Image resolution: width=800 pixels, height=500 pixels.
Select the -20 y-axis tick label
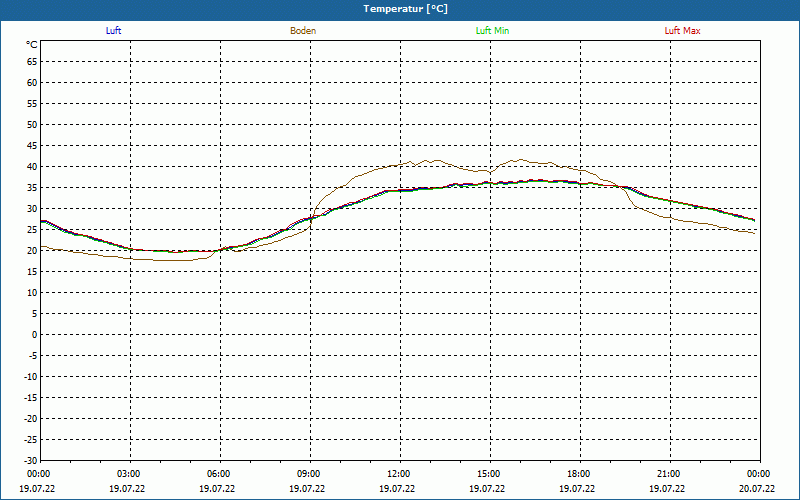point(31,419)
